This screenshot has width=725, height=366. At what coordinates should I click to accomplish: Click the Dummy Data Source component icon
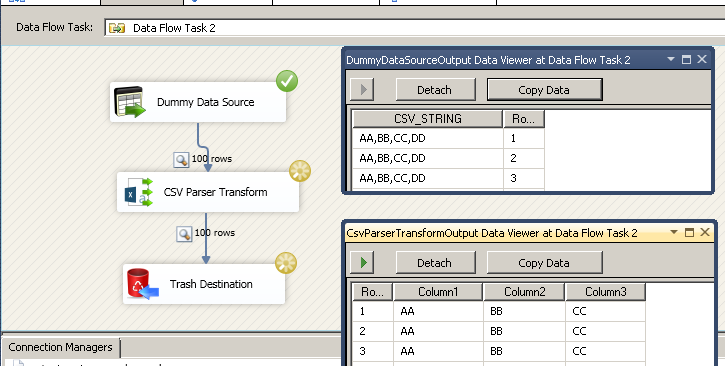130,102
